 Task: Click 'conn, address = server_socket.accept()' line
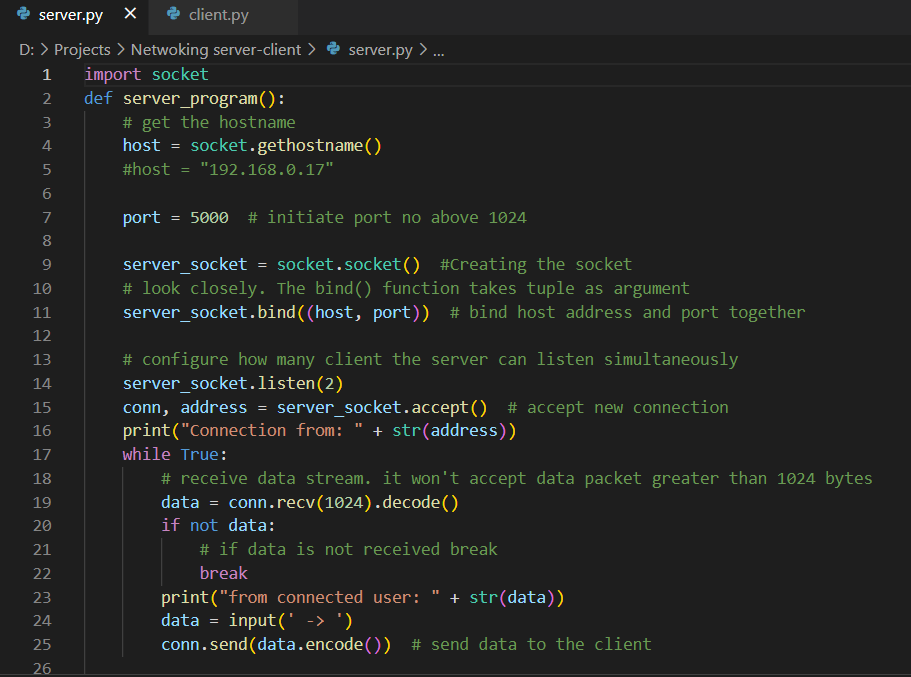pyautogui.click(x=305, y=407)
